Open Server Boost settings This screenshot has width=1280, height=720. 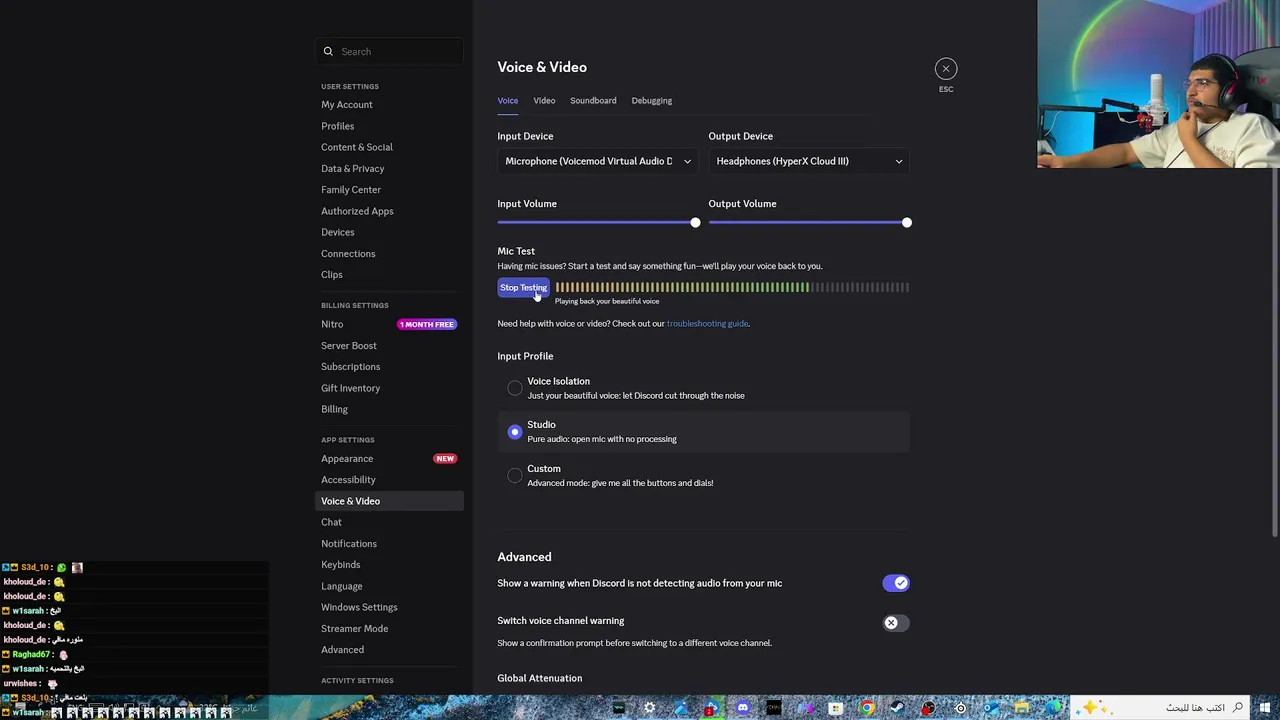pyautogui.click(x=349, y=346)
